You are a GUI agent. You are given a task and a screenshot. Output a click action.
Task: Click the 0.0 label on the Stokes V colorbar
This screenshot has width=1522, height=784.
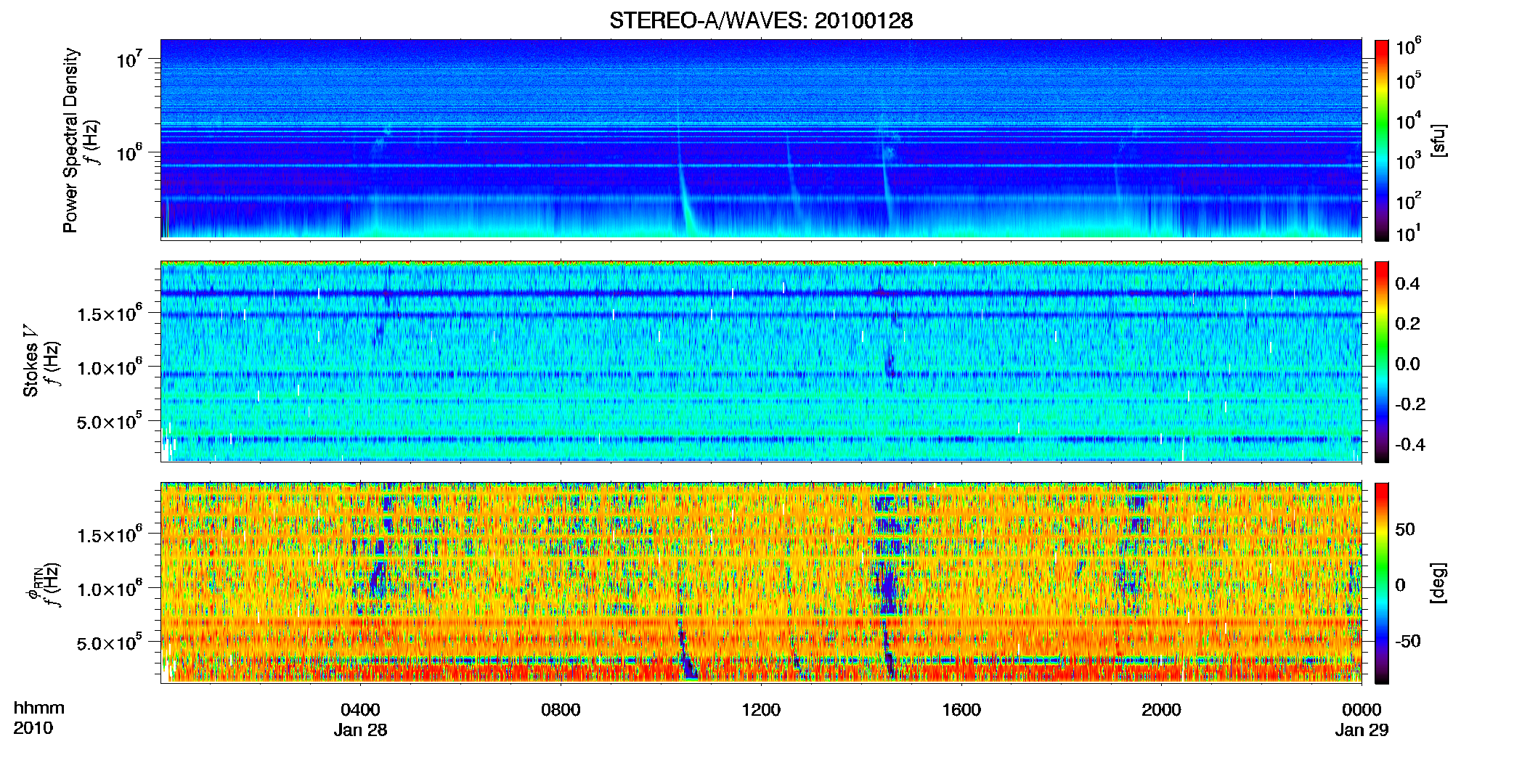pos(1407,364)
